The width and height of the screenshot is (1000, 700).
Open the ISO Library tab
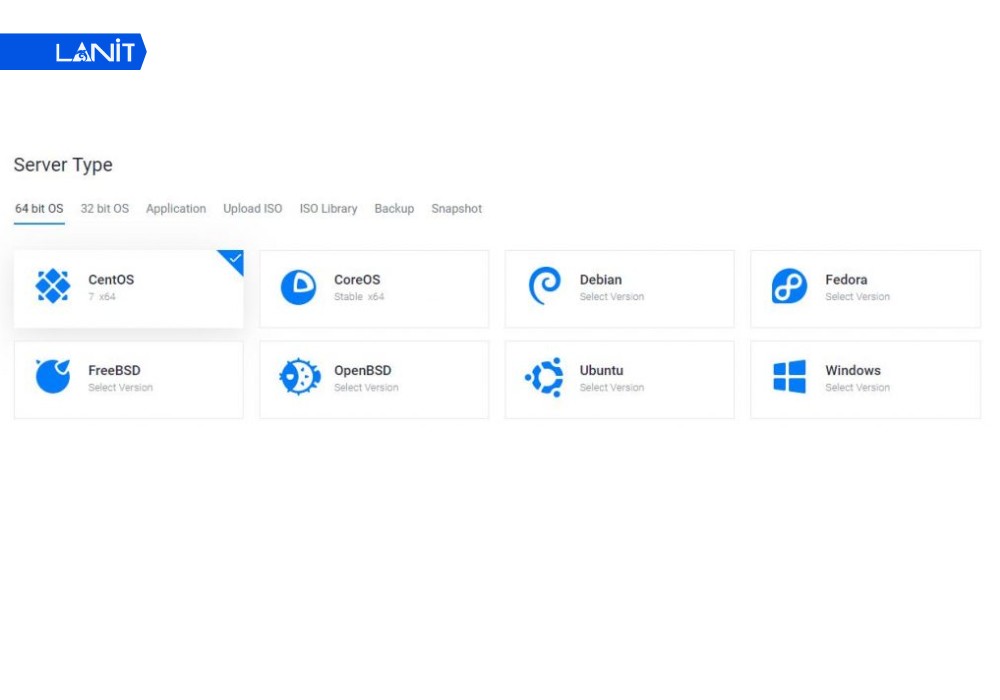328,209
